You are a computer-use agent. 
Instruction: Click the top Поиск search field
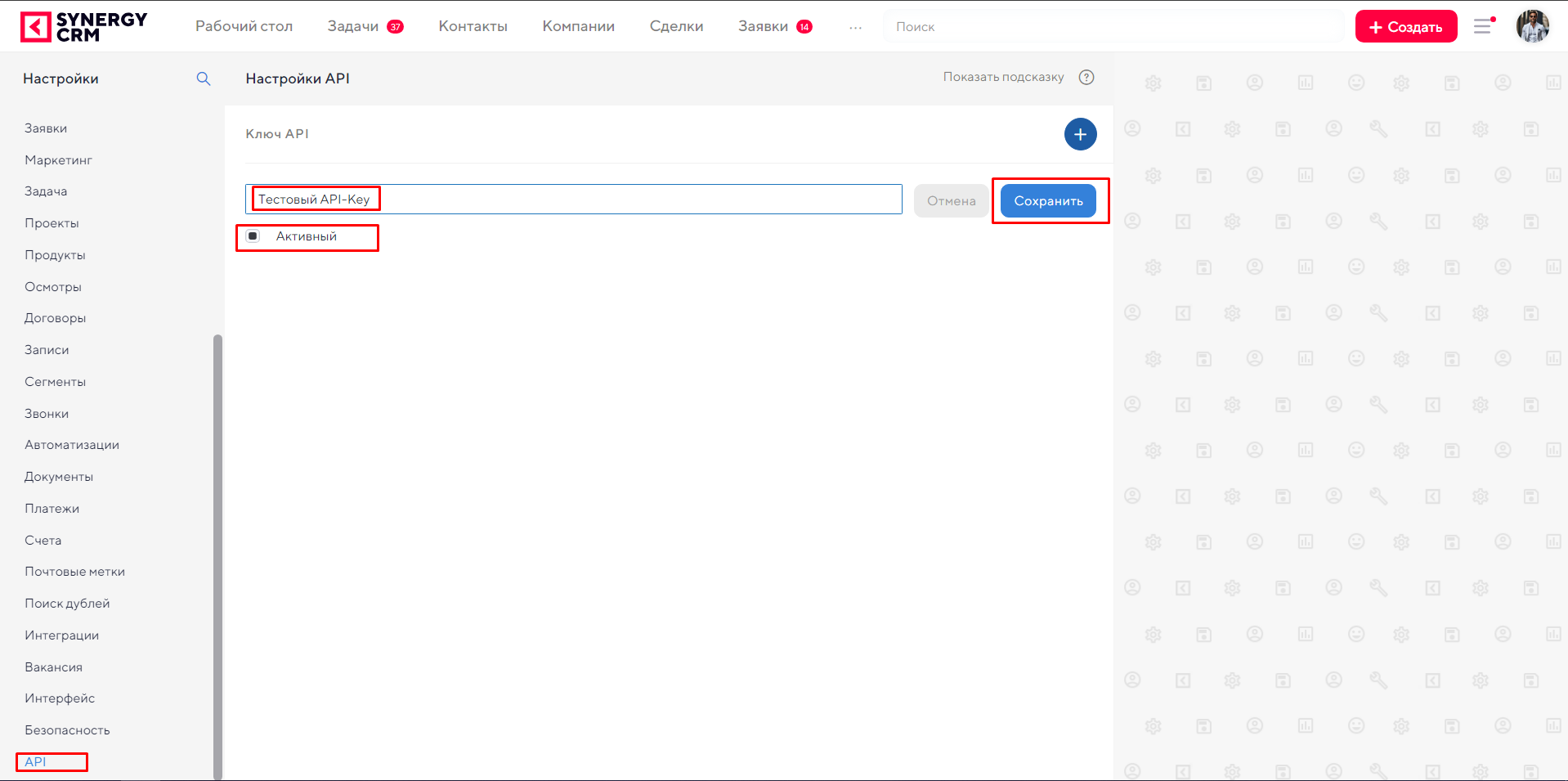click(x=1115, y=27)
